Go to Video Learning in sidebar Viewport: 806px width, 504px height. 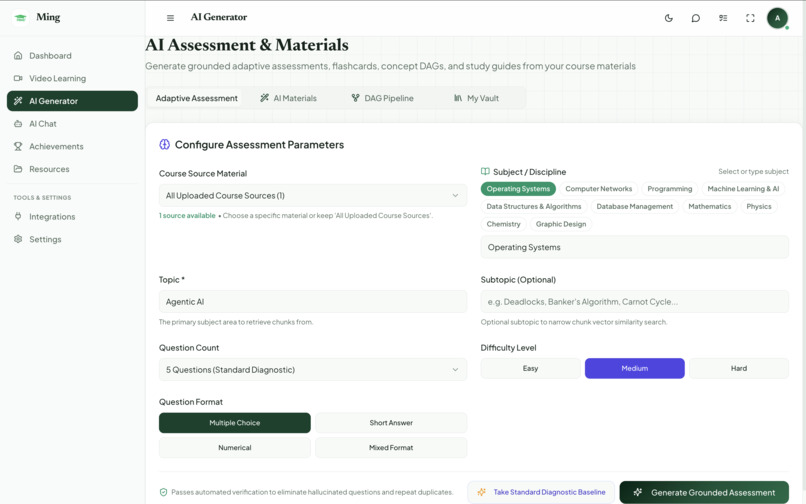click(72, 78)
